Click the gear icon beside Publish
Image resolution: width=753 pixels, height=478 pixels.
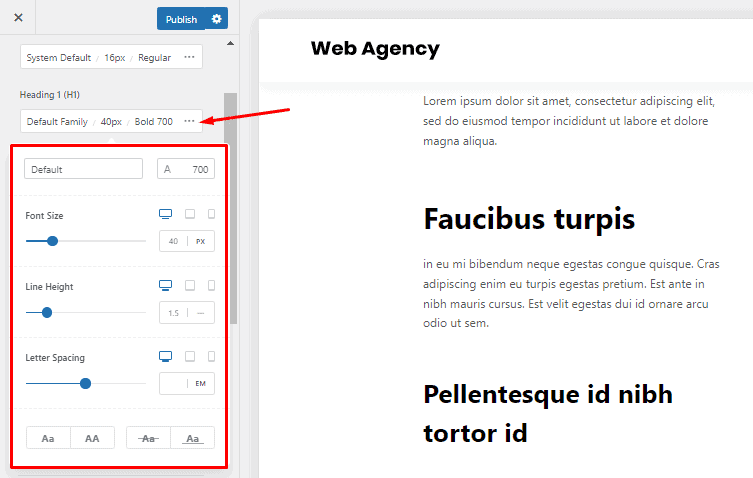pyautogui.click(x=216, y=19)
